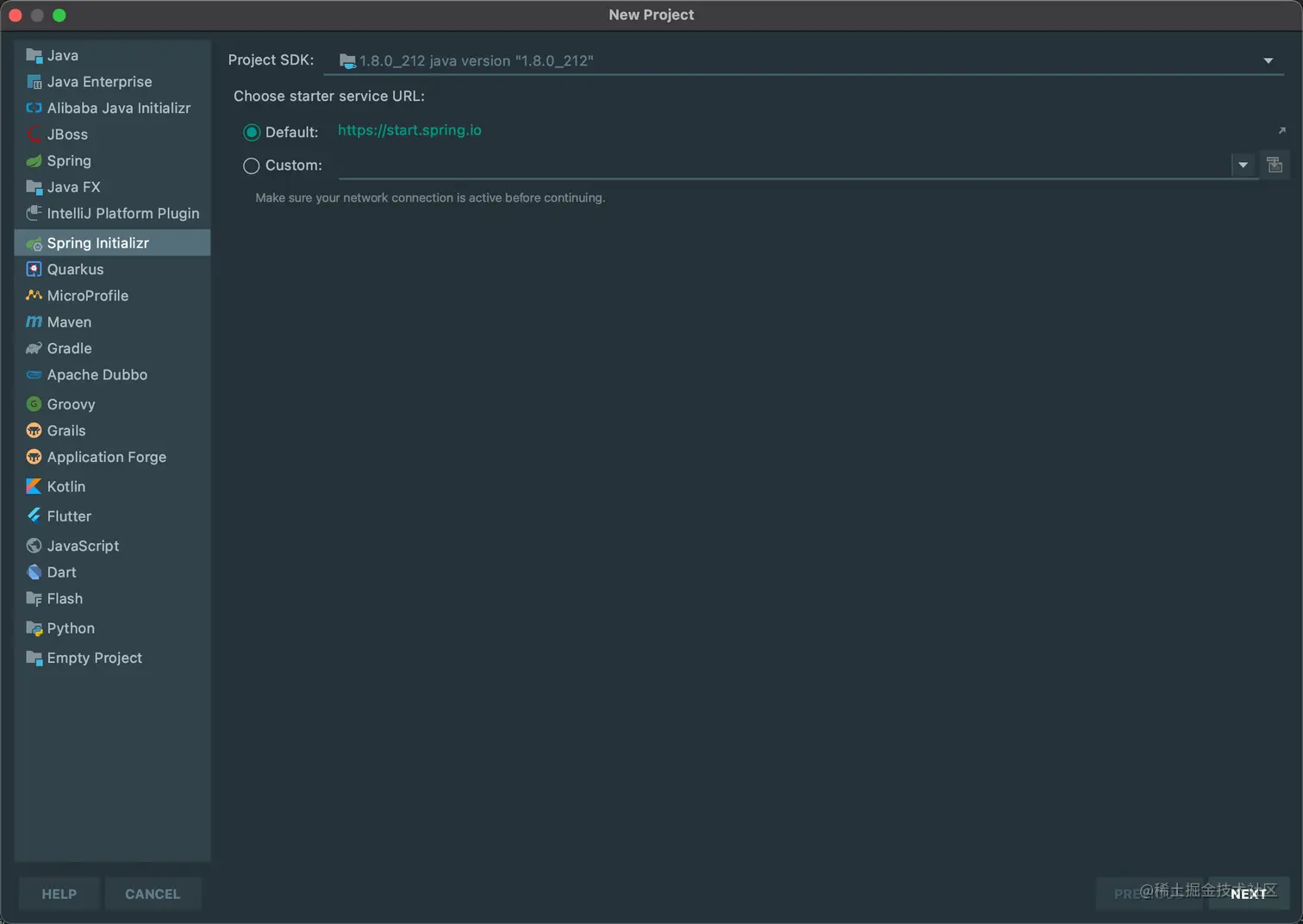
Task: Select the Quarkus icon
Action: coord(34,269)
